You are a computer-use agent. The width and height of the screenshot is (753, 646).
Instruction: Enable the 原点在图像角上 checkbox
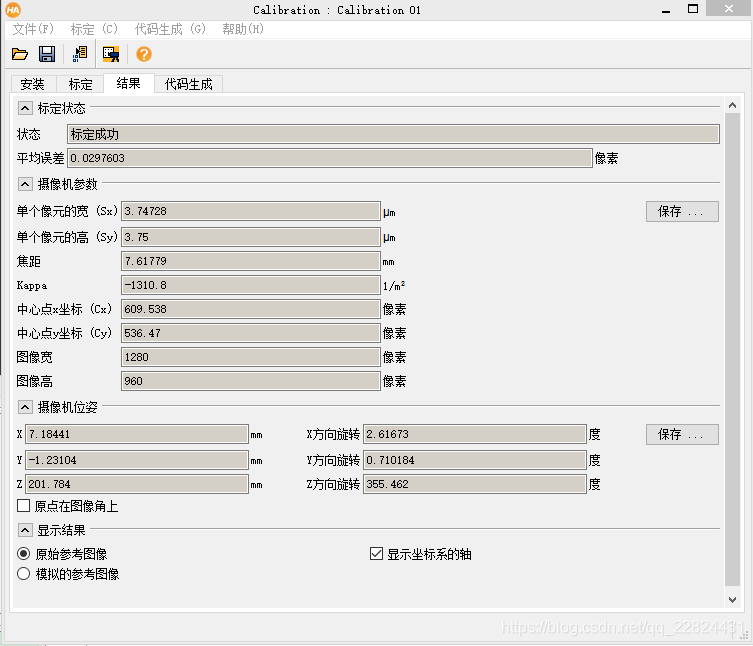tap(24, 506)
